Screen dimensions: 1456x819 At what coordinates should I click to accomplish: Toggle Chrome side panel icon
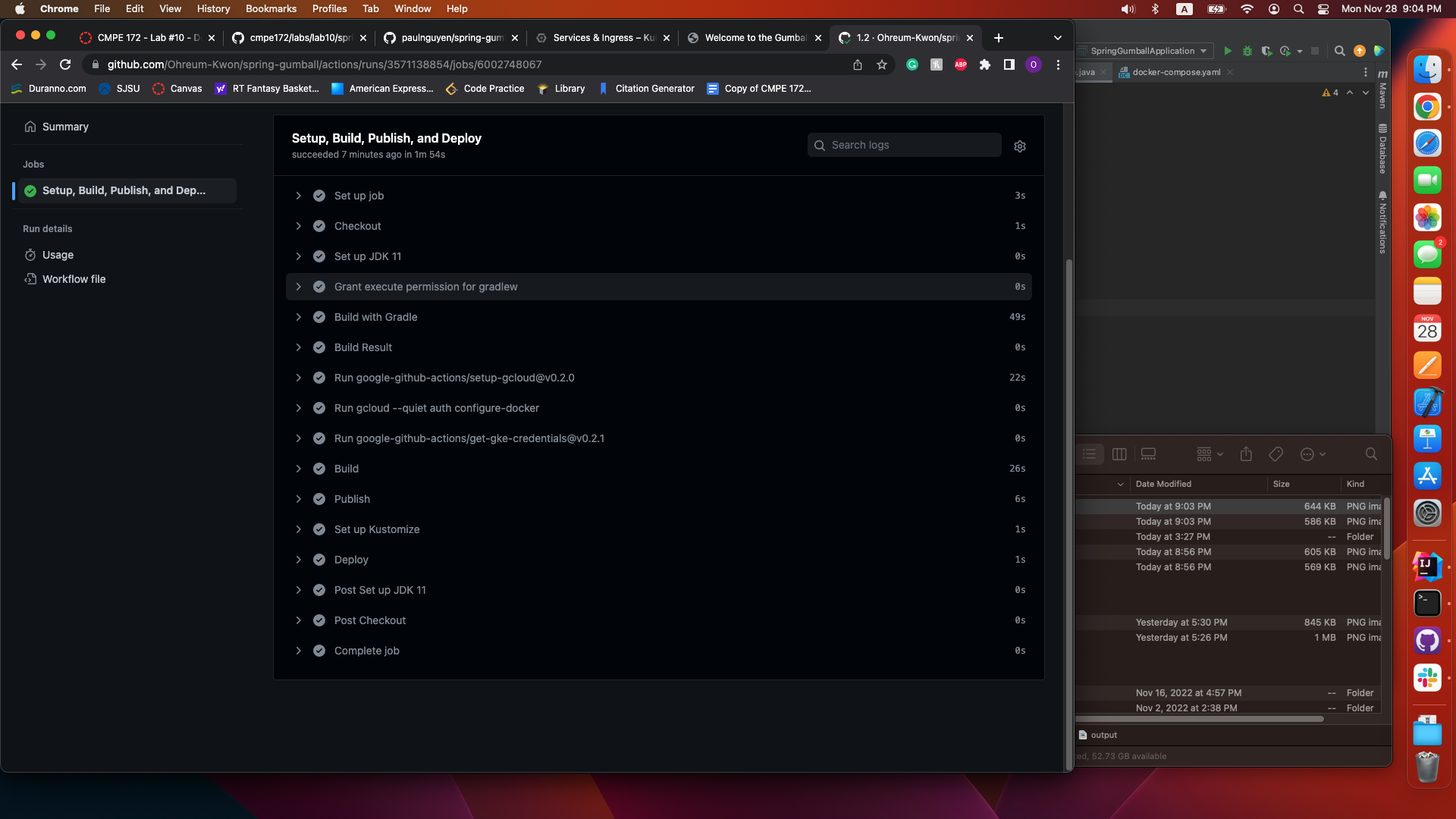point(1009,65)
